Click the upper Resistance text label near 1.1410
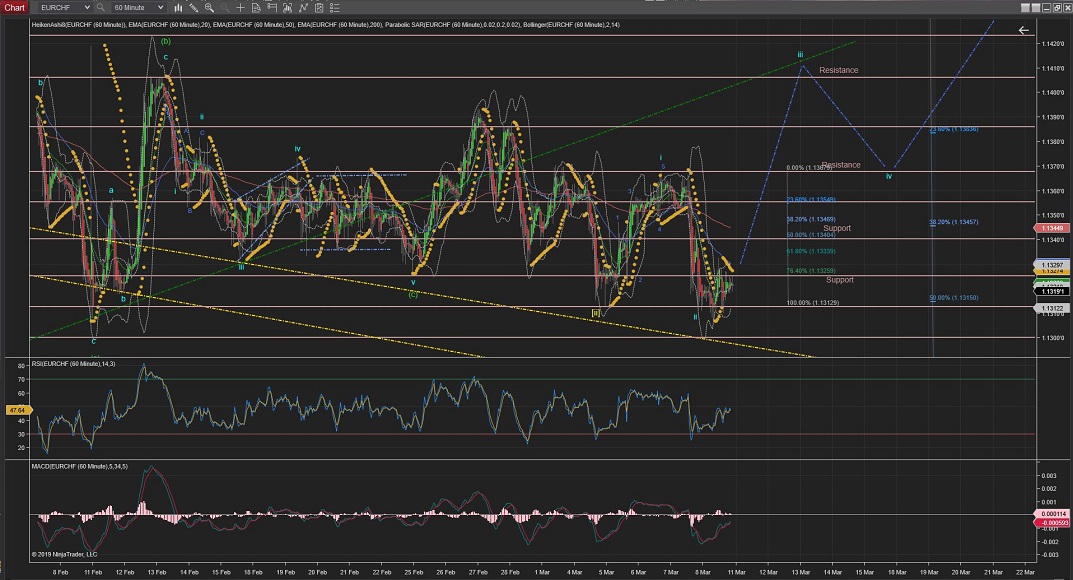The image size is (1073, 580). [838, 70]
